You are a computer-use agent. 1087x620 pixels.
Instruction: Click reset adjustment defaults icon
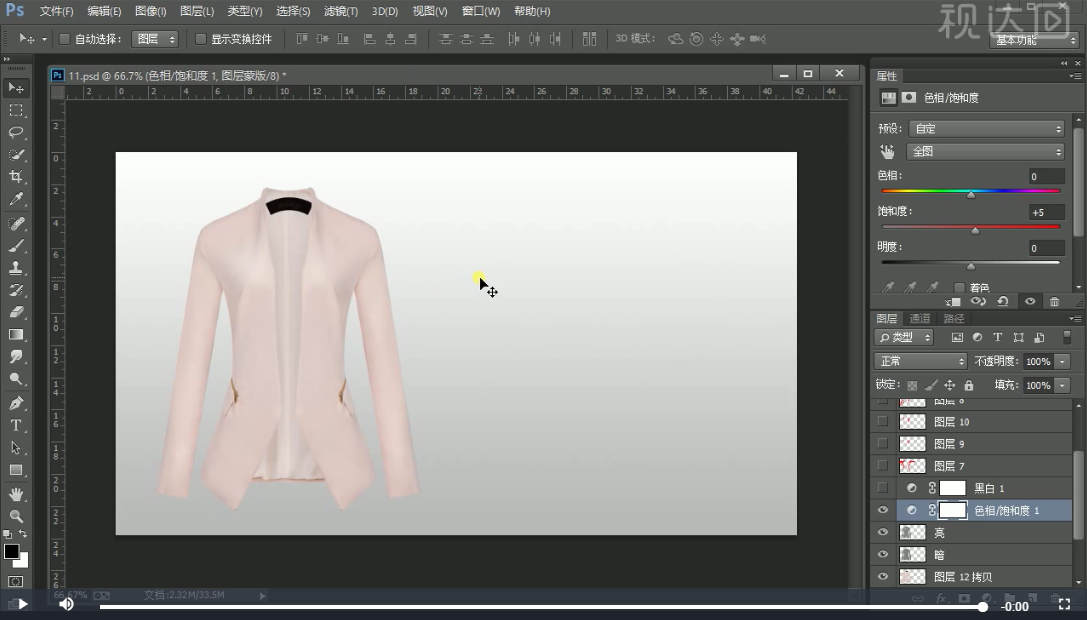tap(1003, 301)
